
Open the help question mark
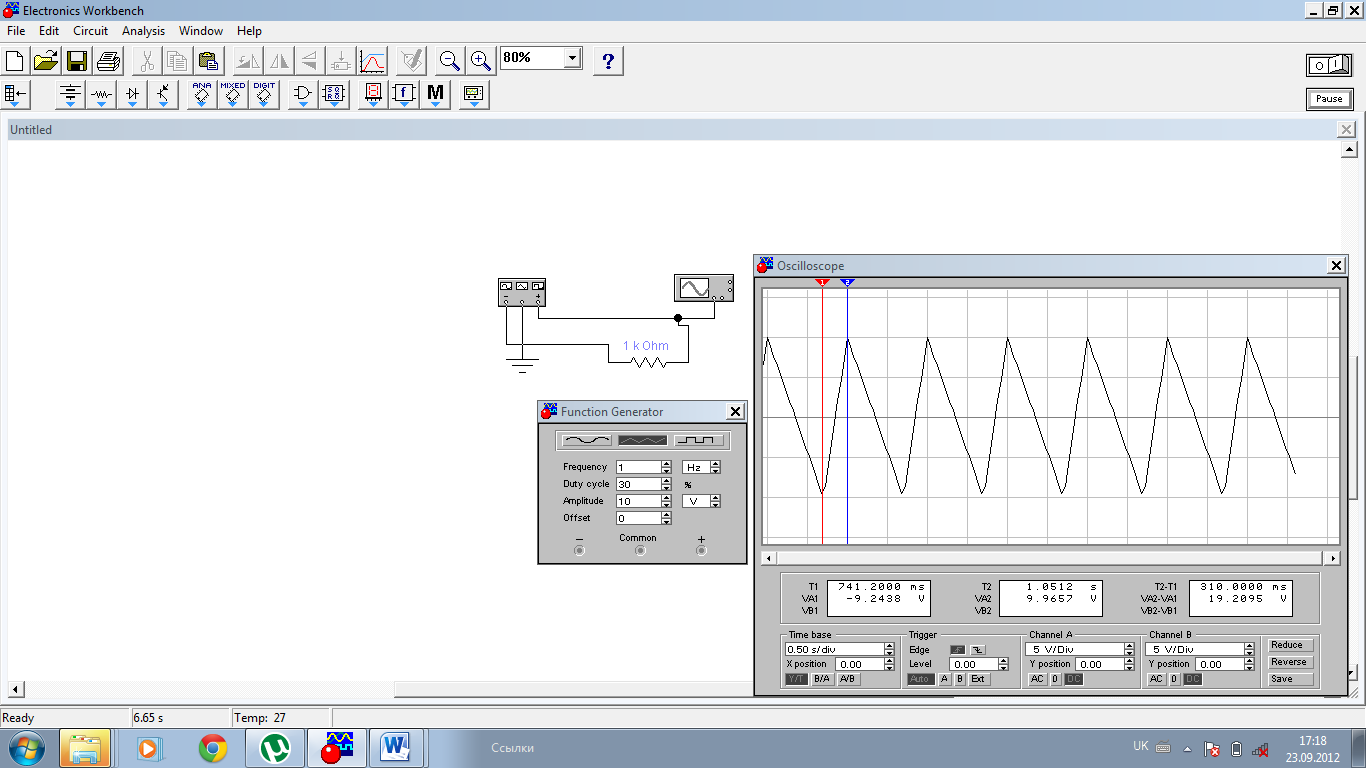[608, 61]
